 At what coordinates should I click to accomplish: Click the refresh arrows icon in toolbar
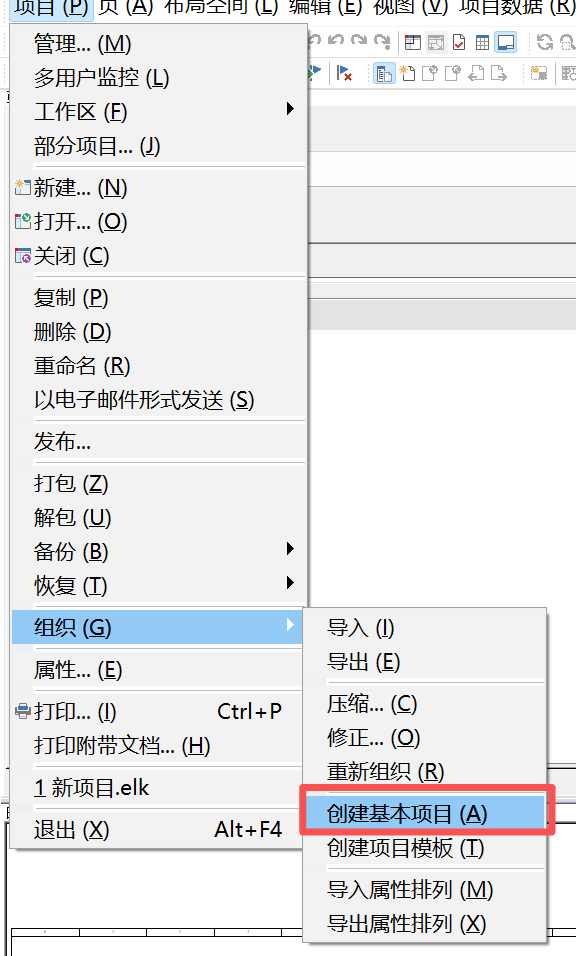544,42
